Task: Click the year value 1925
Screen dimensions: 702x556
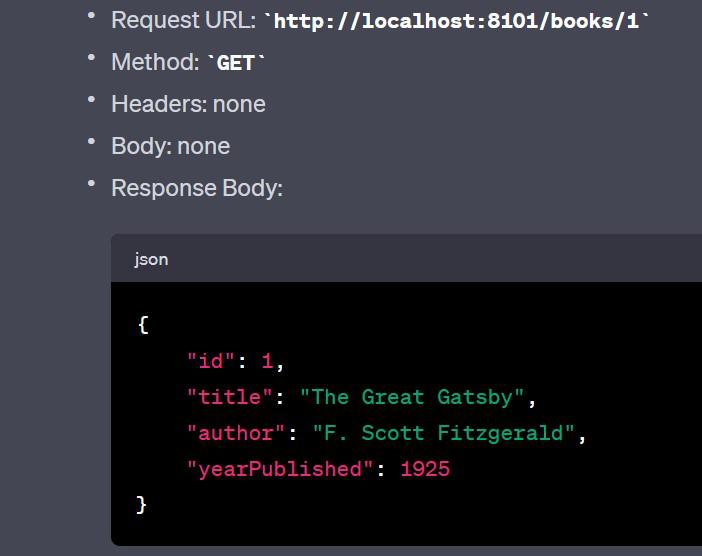Action: pos(425,469)
